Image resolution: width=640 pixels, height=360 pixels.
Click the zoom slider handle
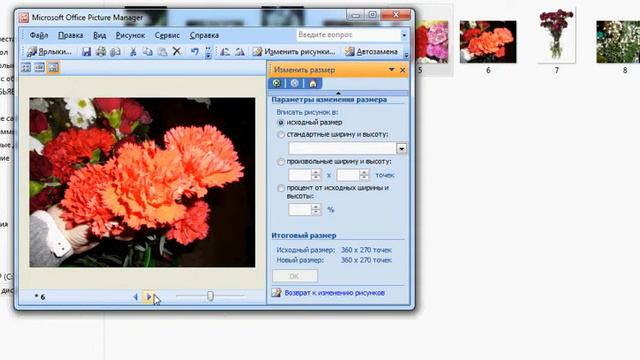tap(210, 296)
